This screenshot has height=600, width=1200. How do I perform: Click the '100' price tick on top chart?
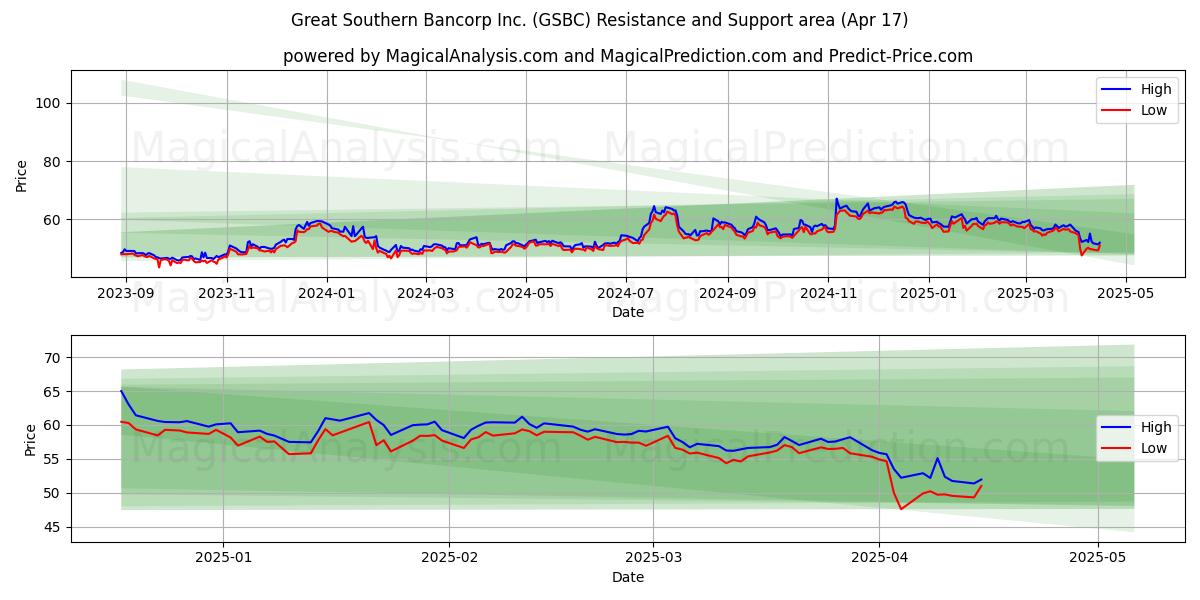(50, 103)
